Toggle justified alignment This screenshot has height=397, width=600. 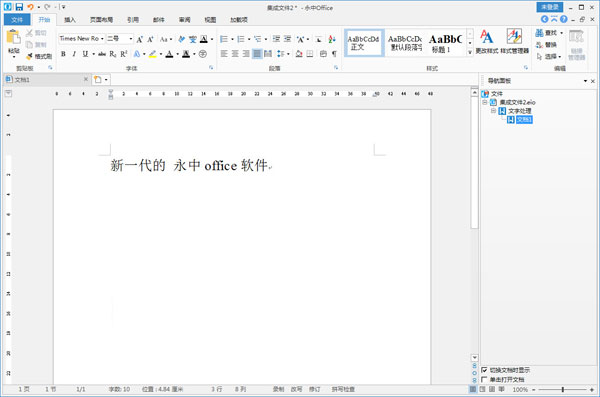257,54
